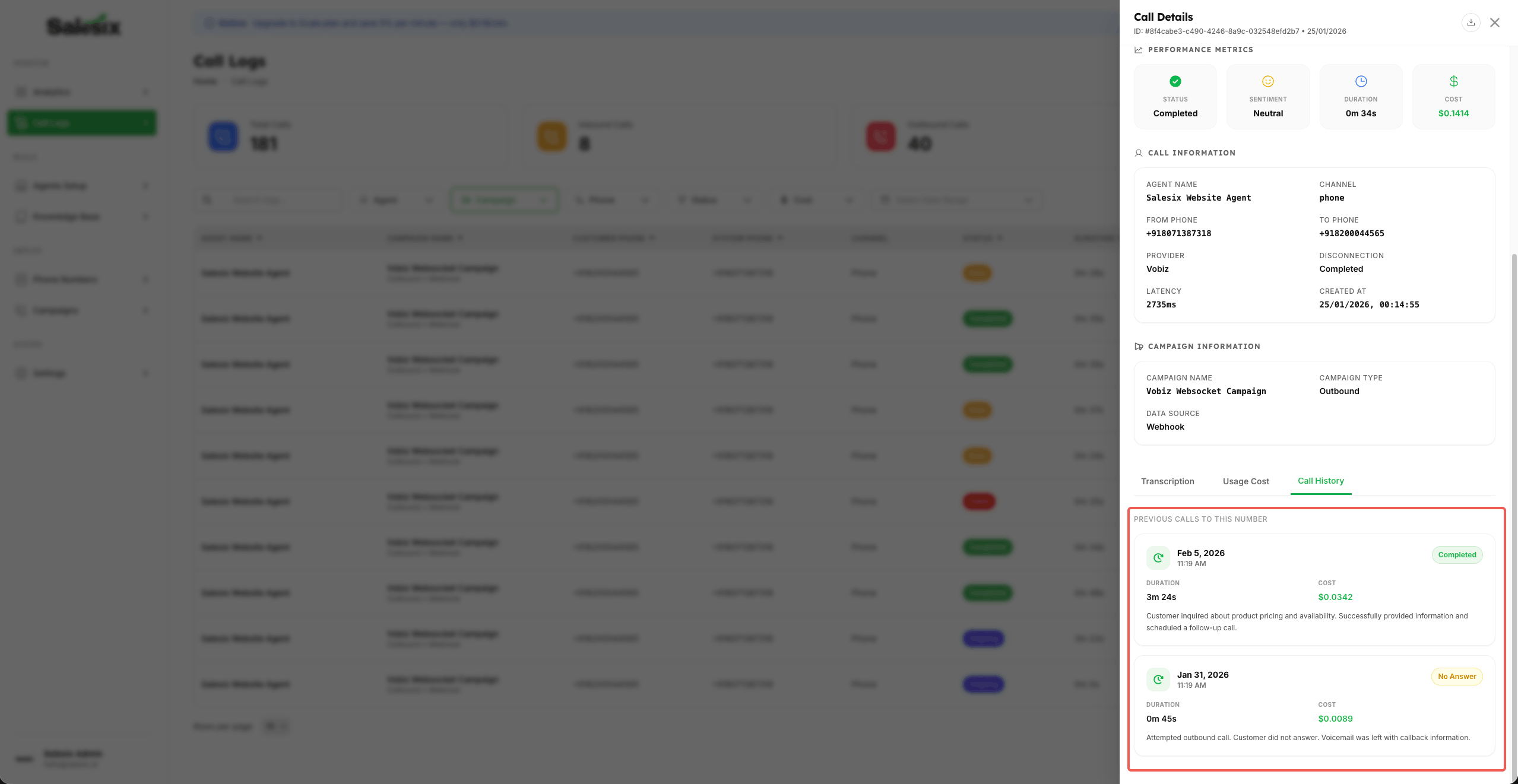Click the call history icon beside Feb 5, 2026
The image size is (1518, 784).
click(x=1157, y=557)
